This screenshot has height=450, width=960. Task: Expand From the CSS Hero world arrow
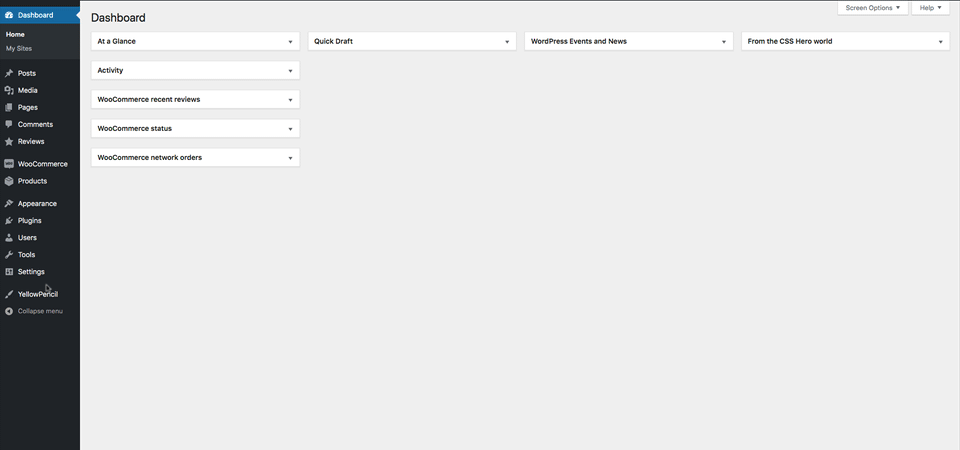click(940, 42)
